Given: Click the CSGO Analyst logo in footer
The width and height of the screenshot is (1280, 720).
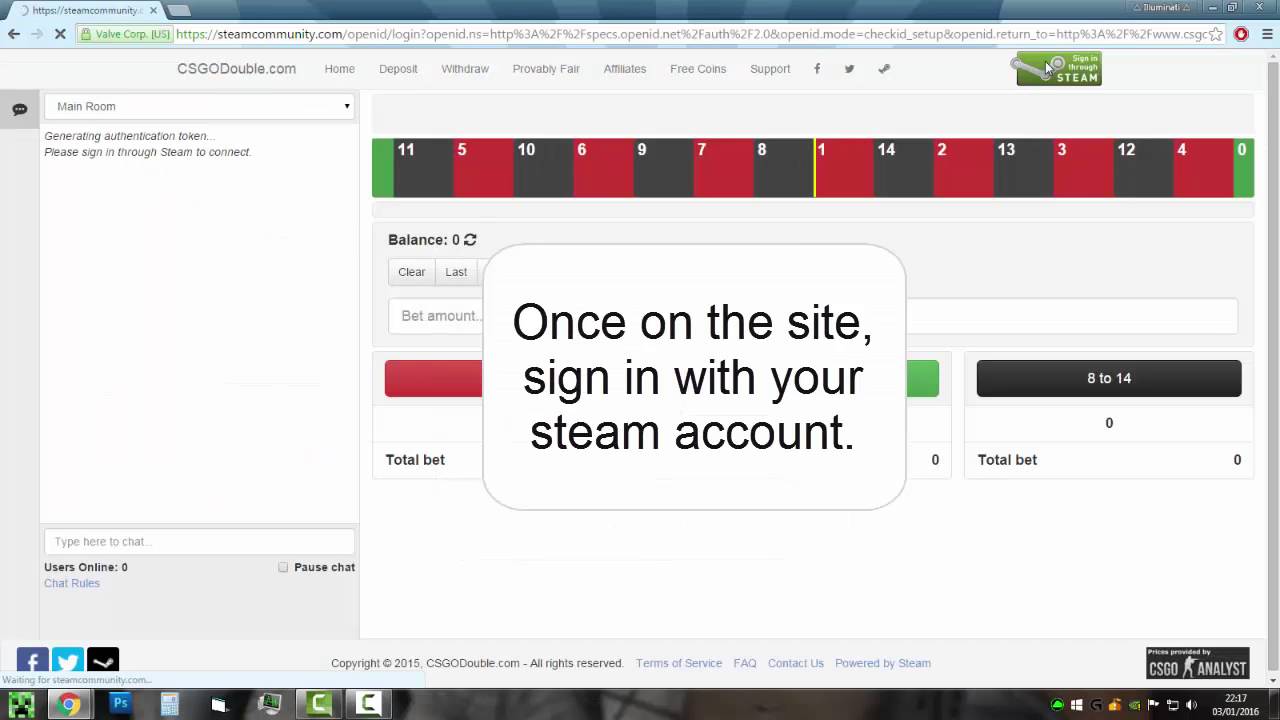Looking at the screenshot, I should [1197, 663].
